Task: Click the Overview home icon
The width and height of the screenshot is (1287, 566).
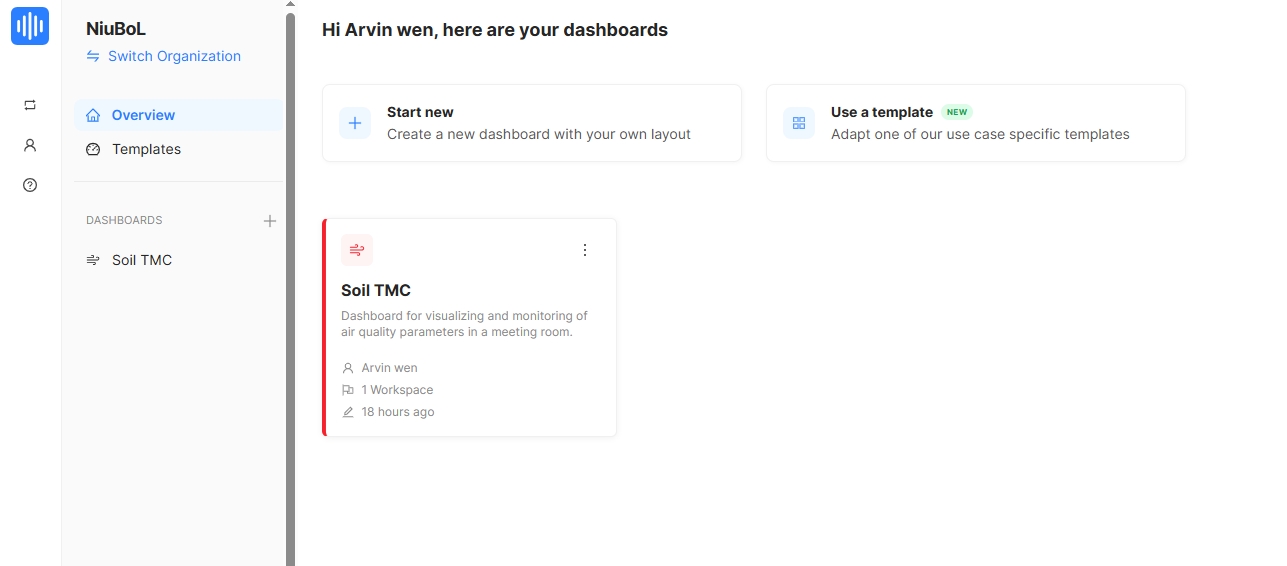Action: tap(93, 115)
